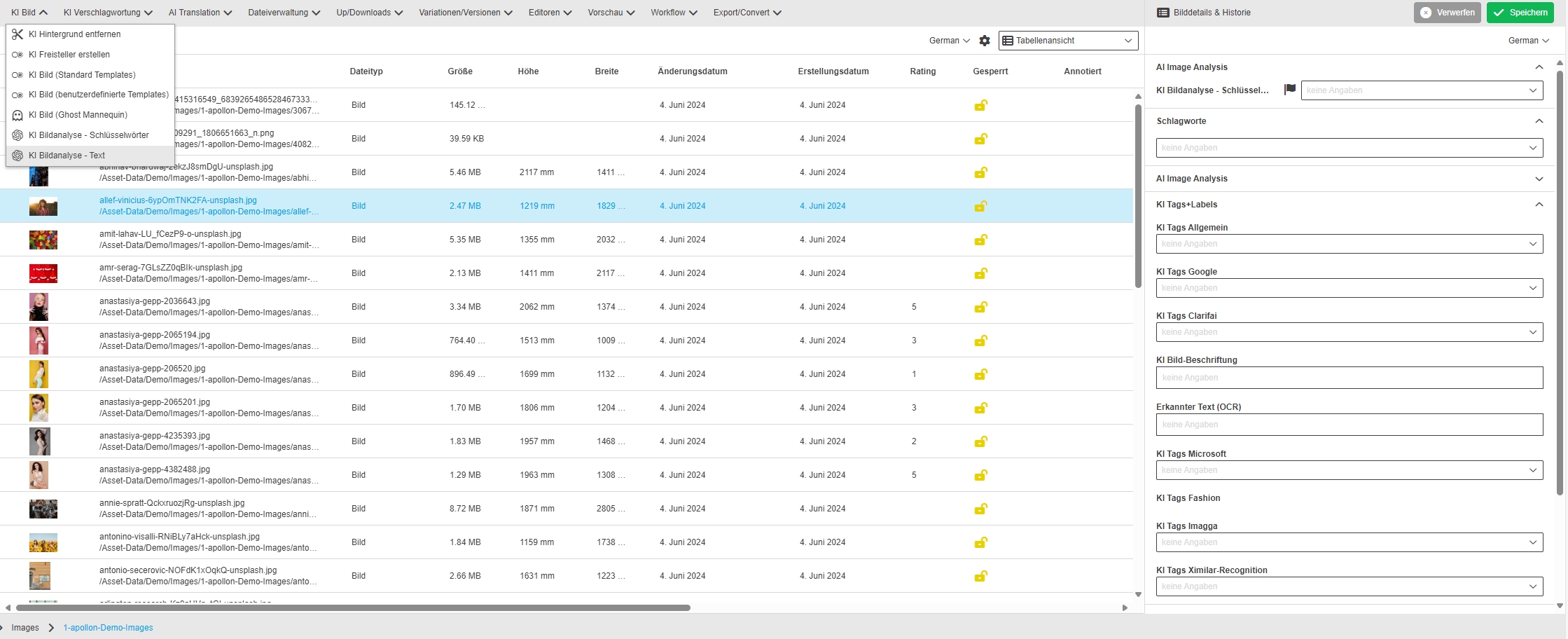Click the Bilddetails & Historie panel icon
Image resolution: width=1568 pixels, height=639 pixels.
[1163, 13]
